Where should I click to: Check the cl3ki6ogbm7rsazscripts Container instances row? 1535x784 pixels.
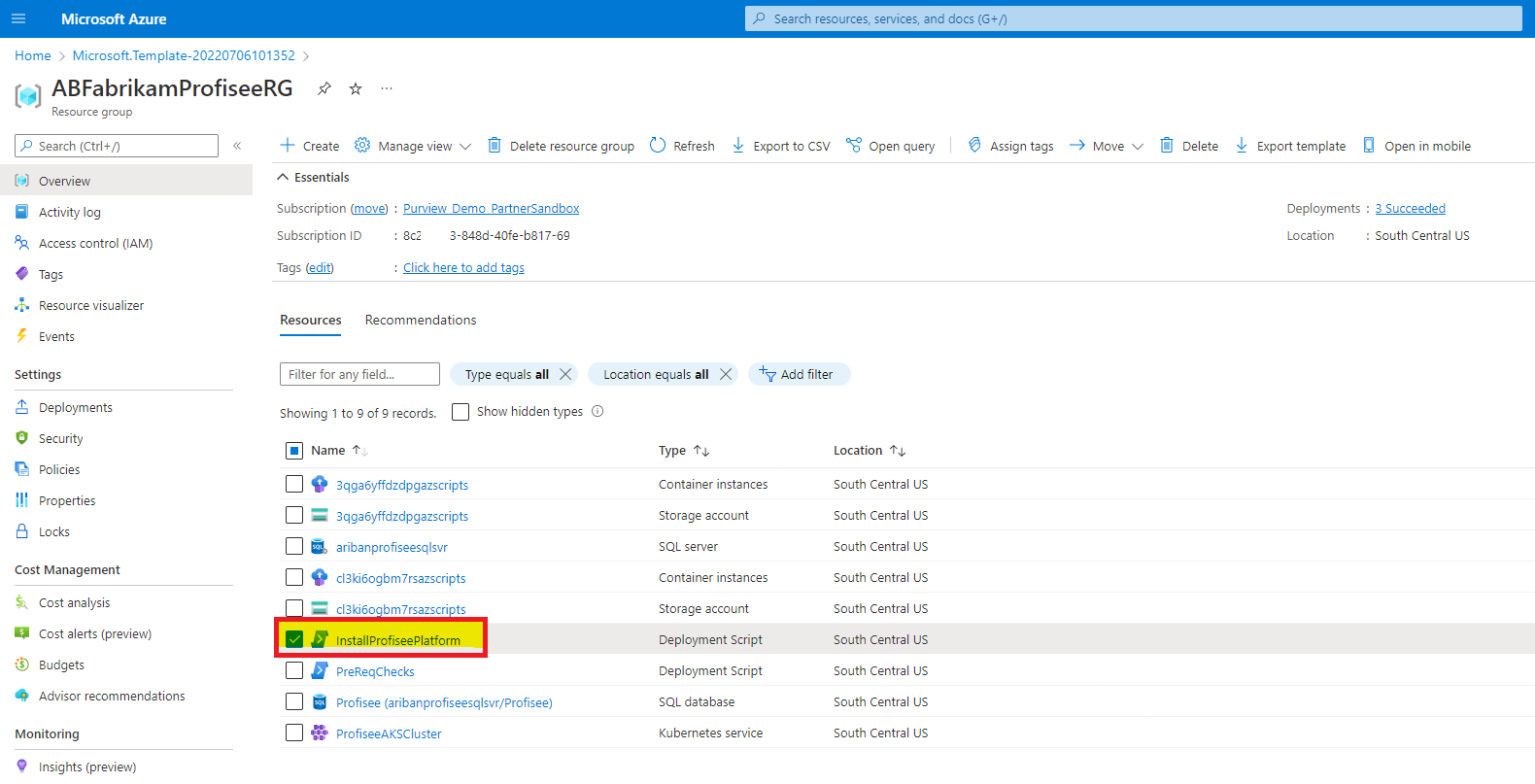(294, 577)
